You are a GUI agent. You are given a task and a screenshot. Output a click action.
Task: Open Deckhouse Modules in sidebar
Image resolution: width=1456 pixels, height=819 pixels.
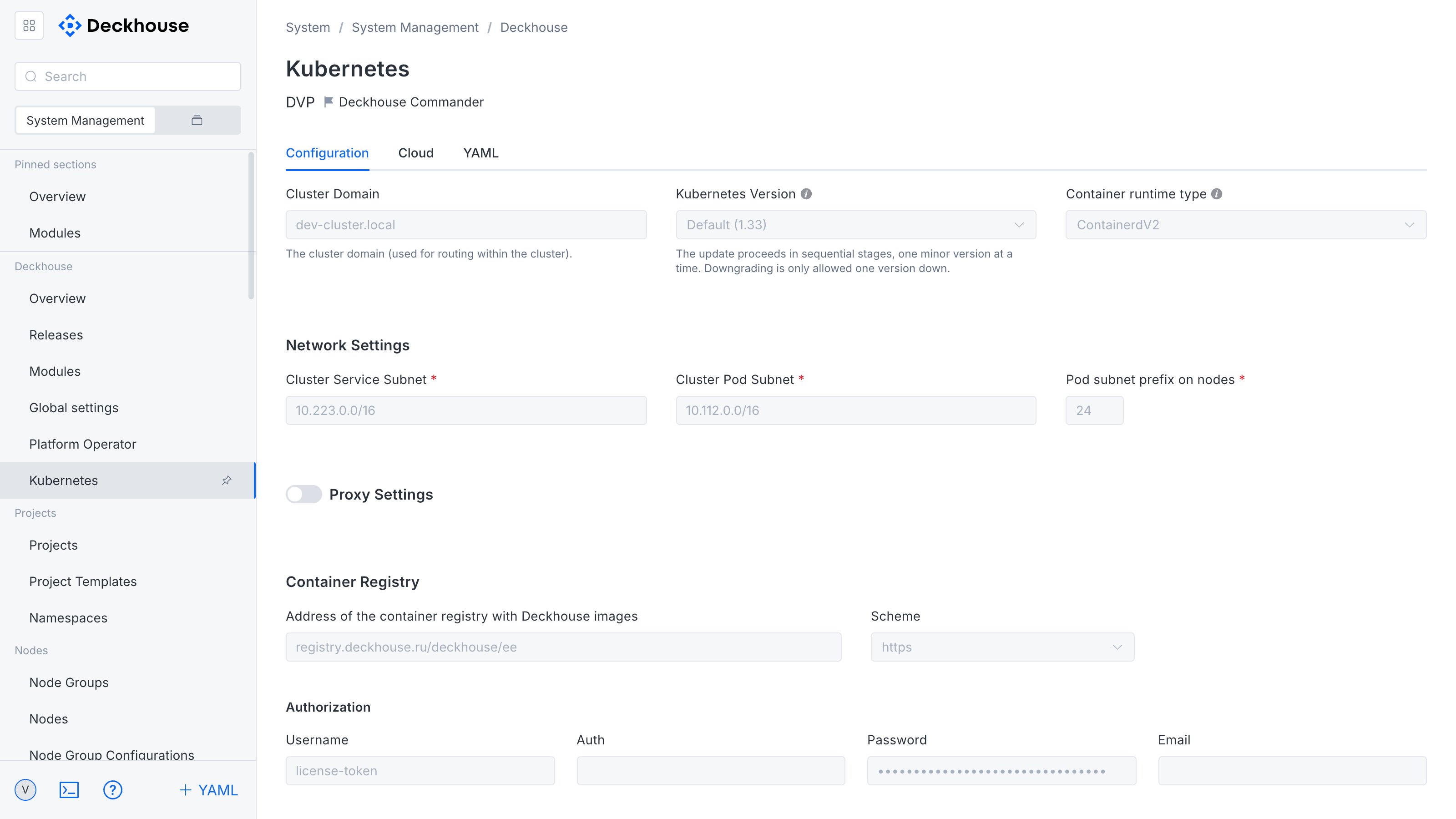128,371
